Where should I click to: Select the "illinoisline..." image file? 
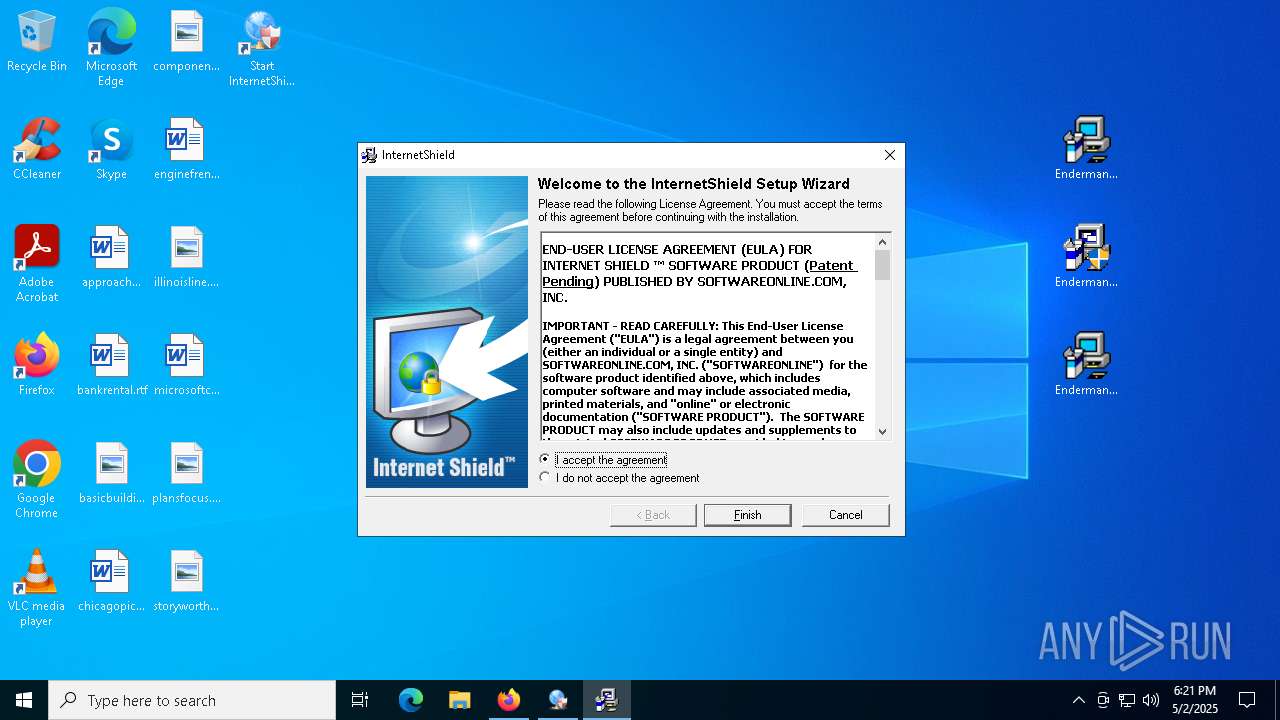pyautogui.click(x=186, y=258)
